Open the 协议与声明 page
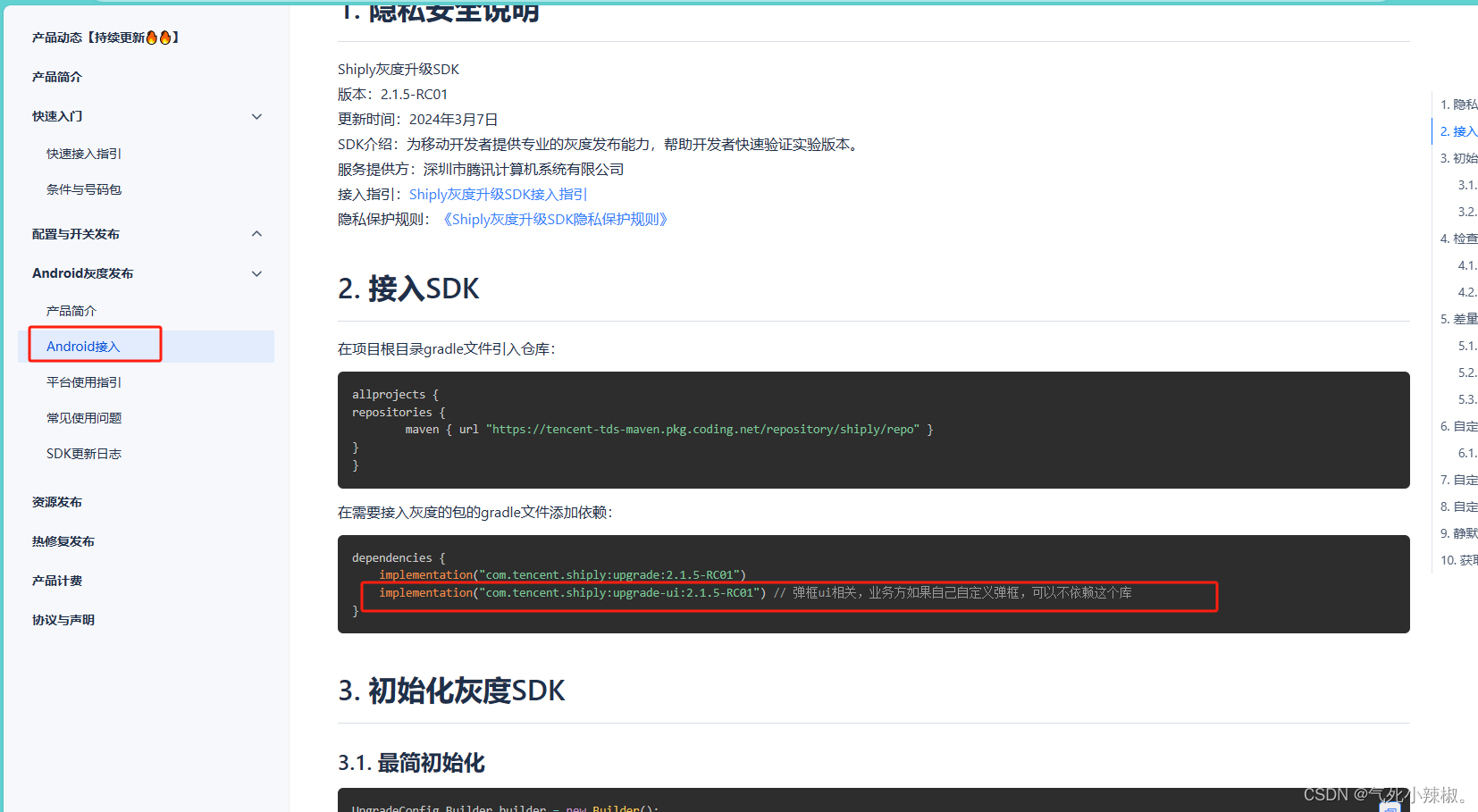This screenshot has width=1478, height=812. [x=63, y=619]
